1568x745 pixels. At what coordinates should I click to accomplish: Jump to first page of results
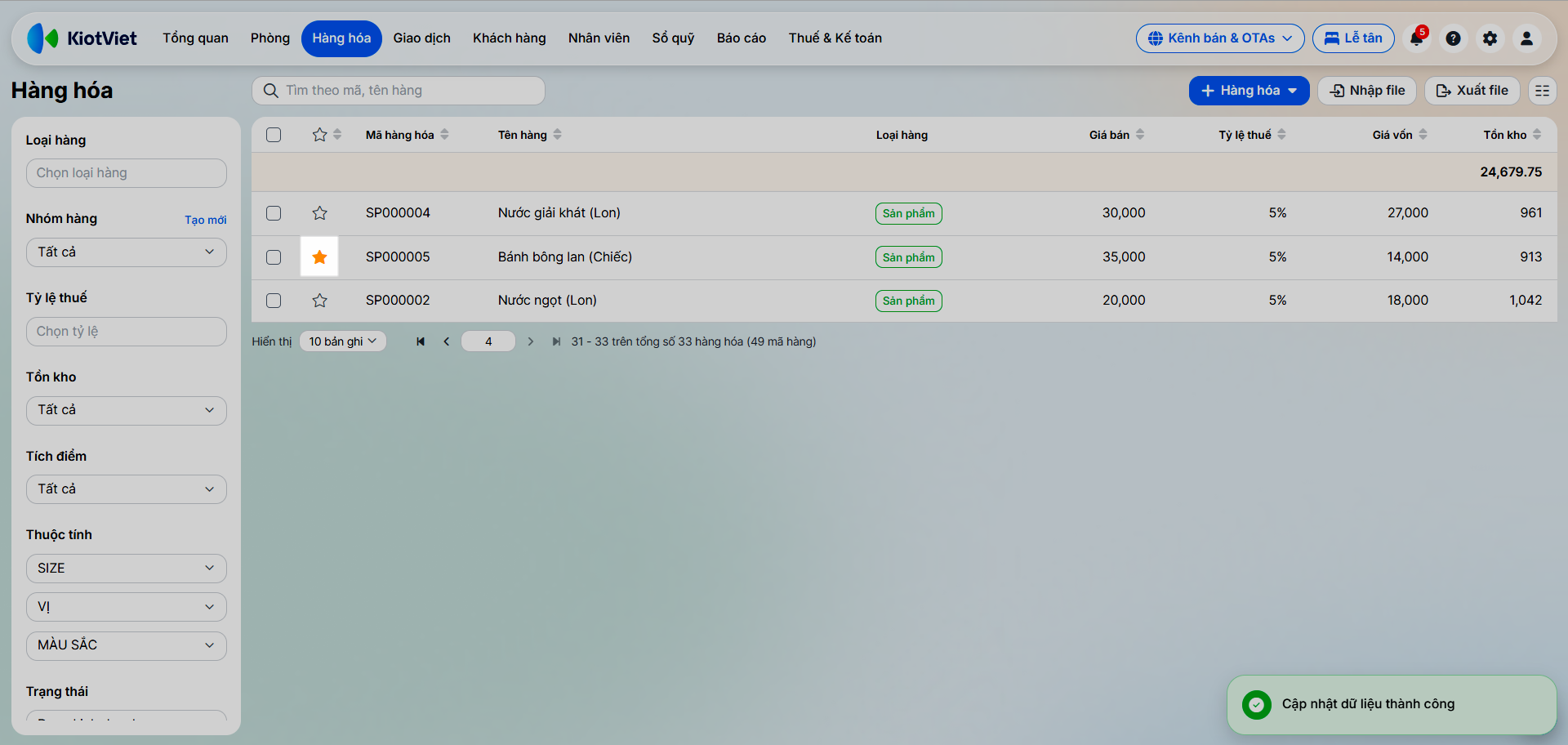[x=421, y=341]
